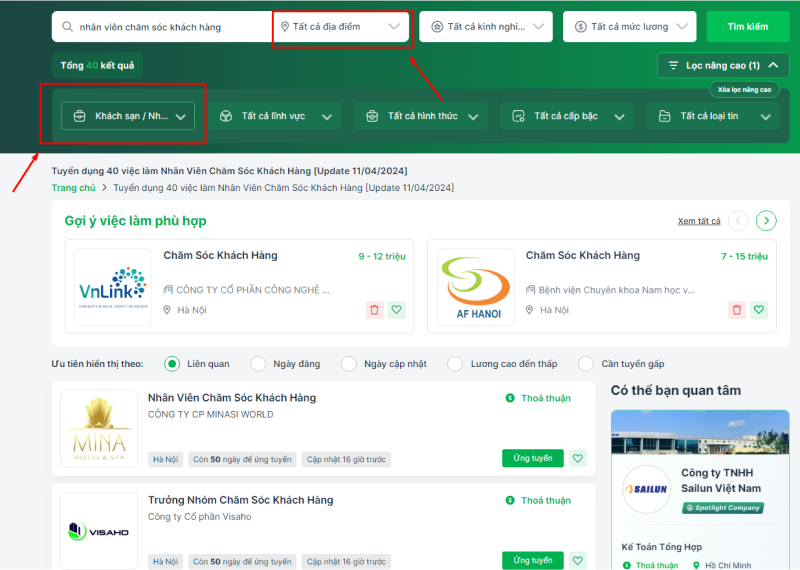The height and width of the screenshot is (570, 800).
Task: Open the MINA Hotel & Spa logo
Action: pos(99,428)
